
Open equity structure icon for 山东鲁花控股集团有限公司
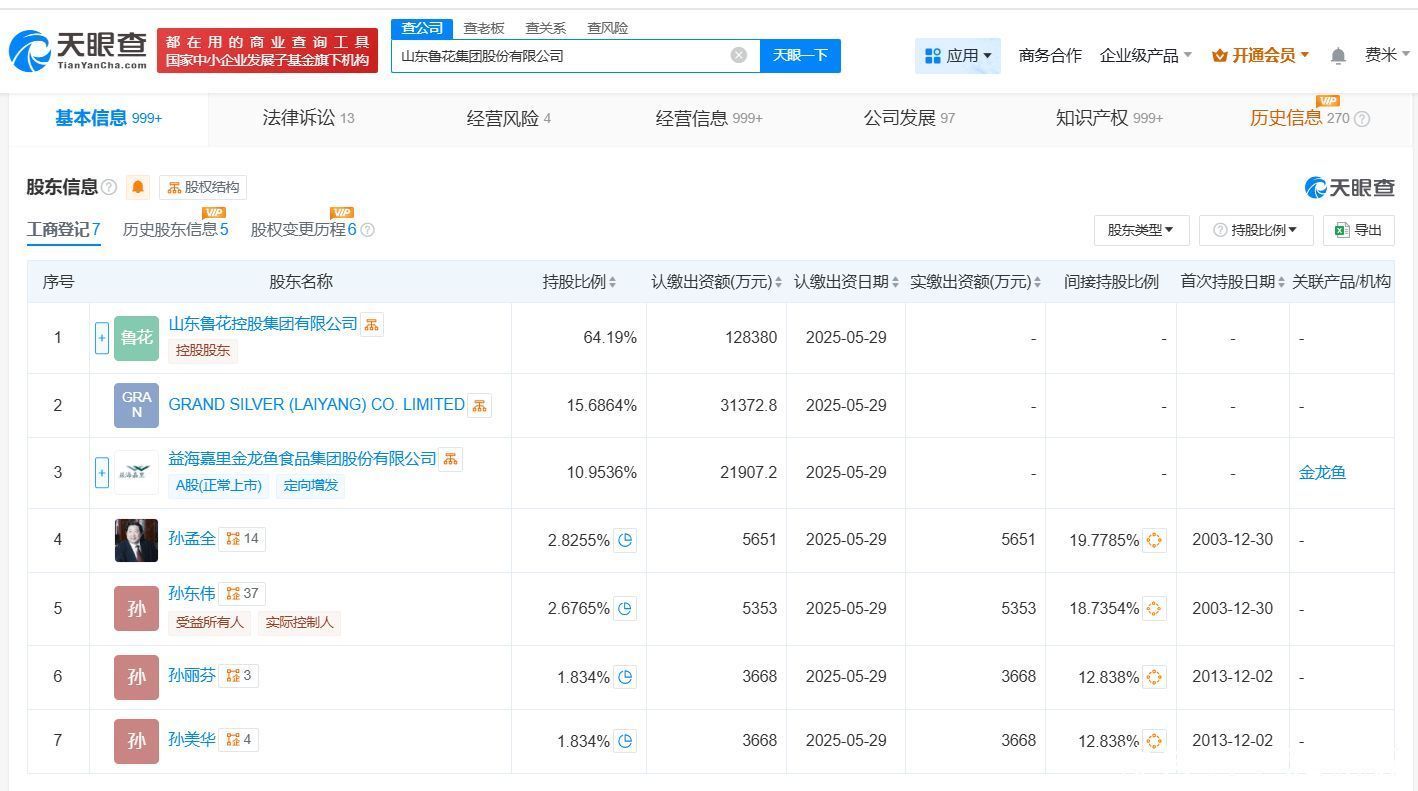tap(372, 325)
